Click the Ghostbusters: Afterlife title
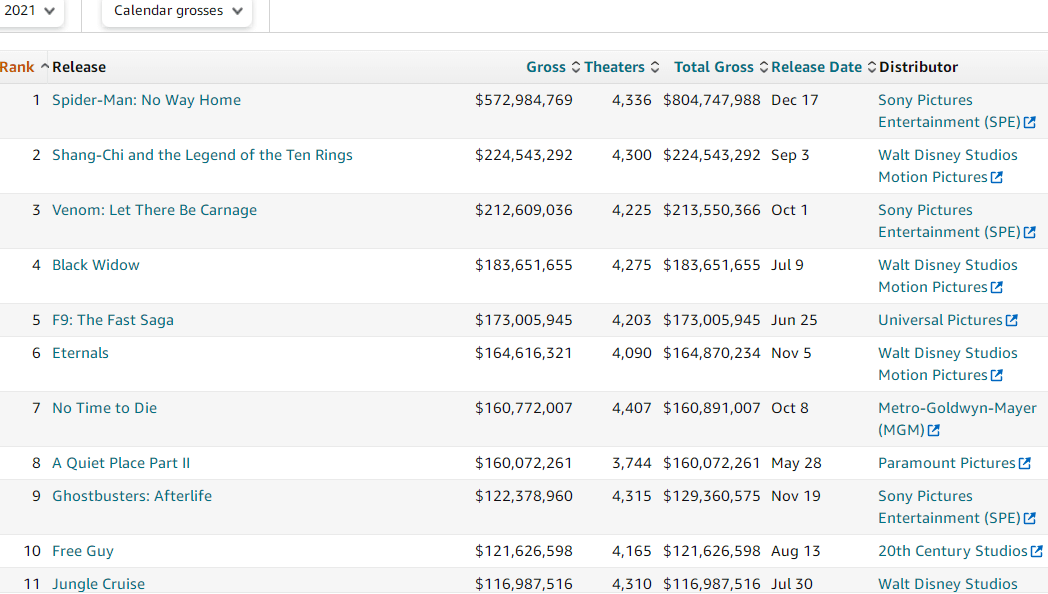The image size is (1048, 594). 132,496
